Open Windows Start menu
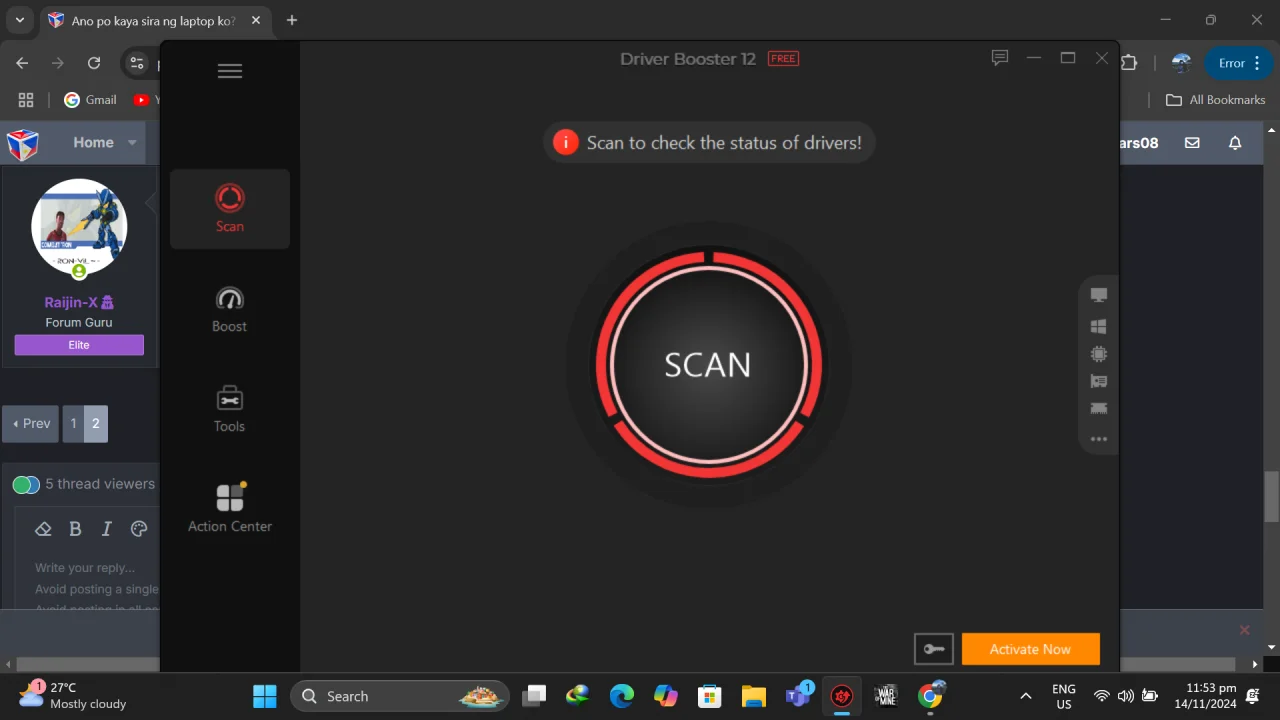 (265, 696)
